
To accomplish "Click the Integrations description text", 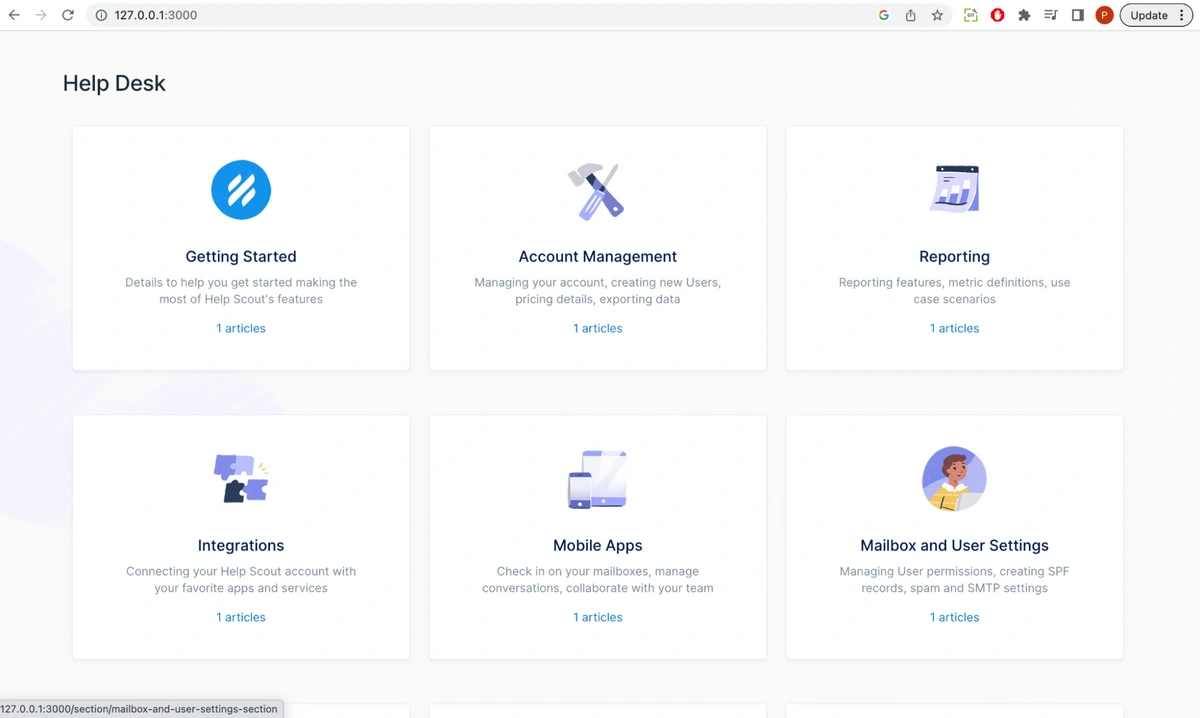I will tap(241, 579).
